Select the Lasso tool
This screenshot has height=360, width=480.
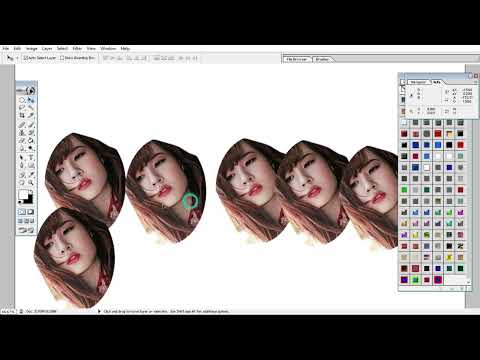tap(22, 107)
